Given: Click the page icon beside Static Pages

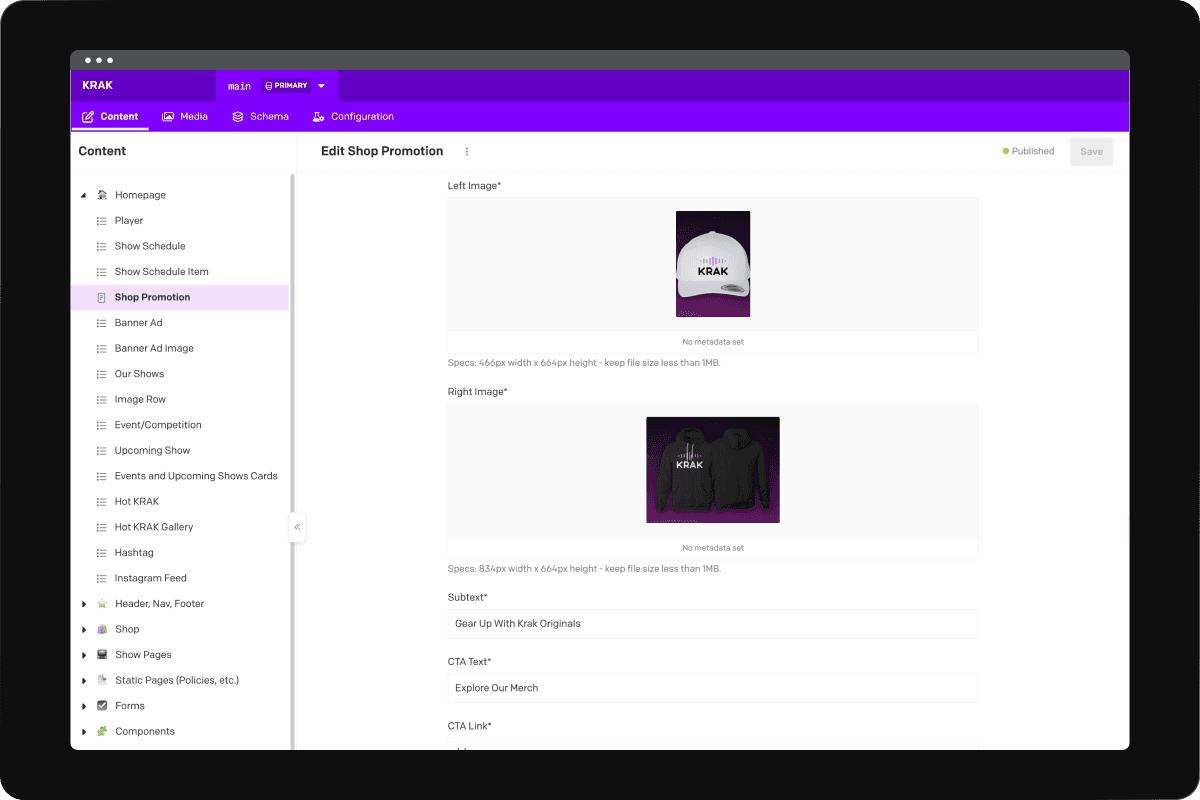Looking at the screenshot, I should 102,680.
